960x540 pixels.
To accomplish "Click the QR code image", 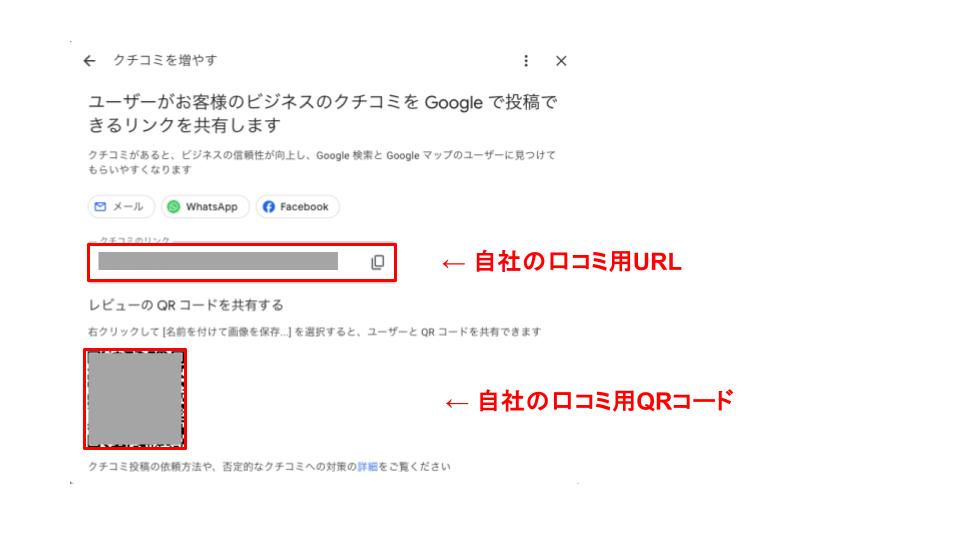I will pos(135,399).
